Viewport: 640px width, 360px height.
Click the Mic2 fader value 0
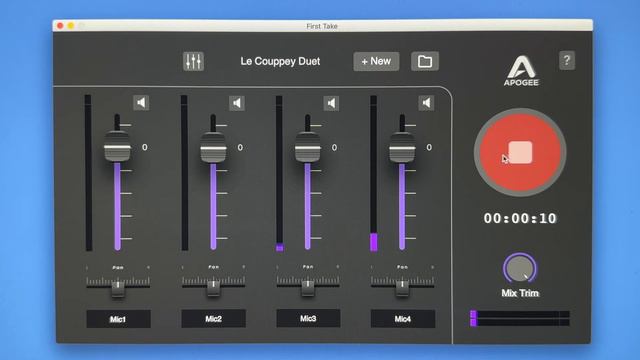click(x=240, y=147)
